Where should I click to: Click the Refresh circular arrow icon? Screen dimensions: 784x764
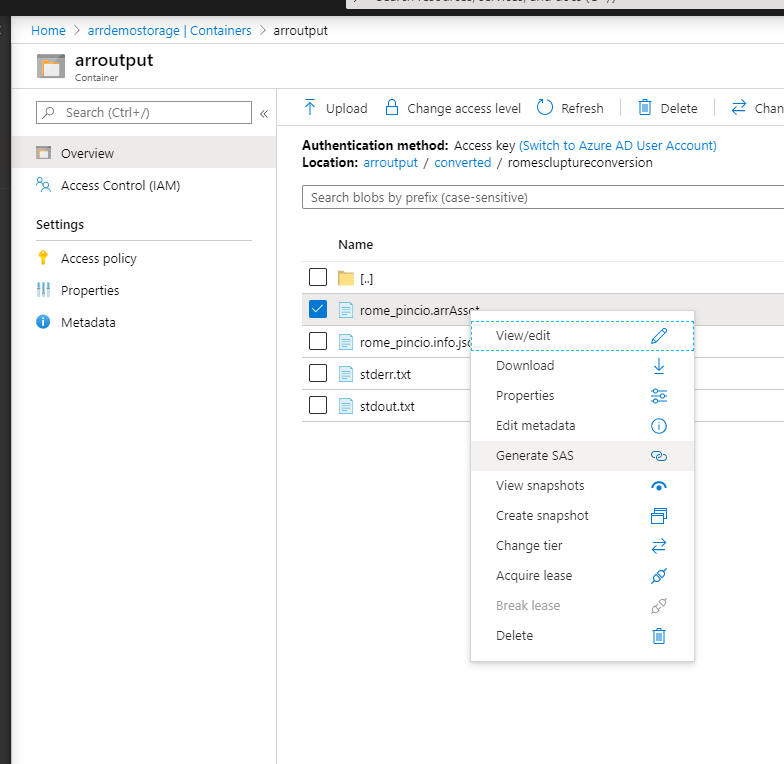(544, 108)
